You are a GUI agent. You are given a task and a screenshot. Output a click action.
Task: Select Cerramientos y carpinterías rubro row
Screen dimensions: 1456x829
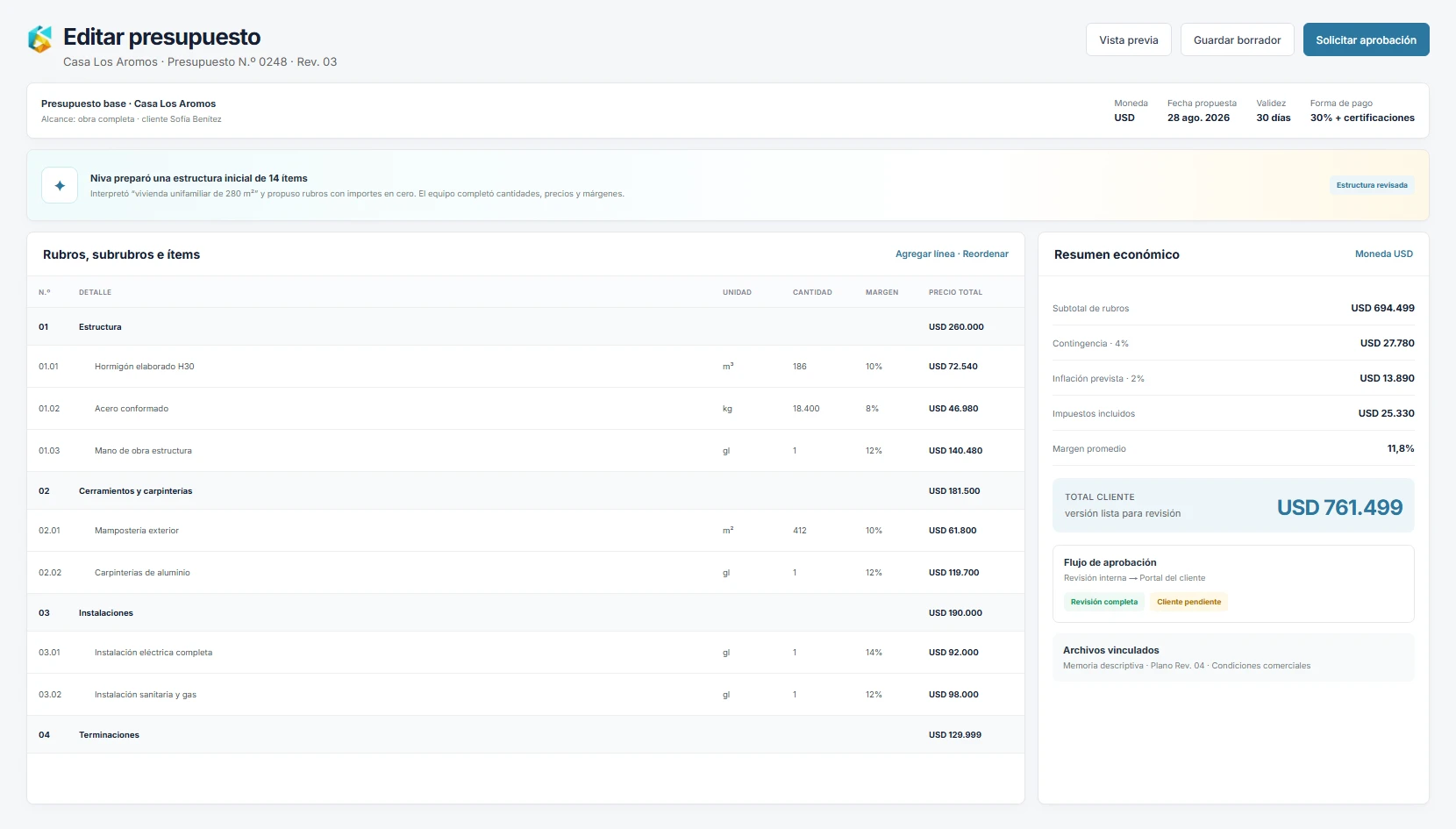[525, 490]
